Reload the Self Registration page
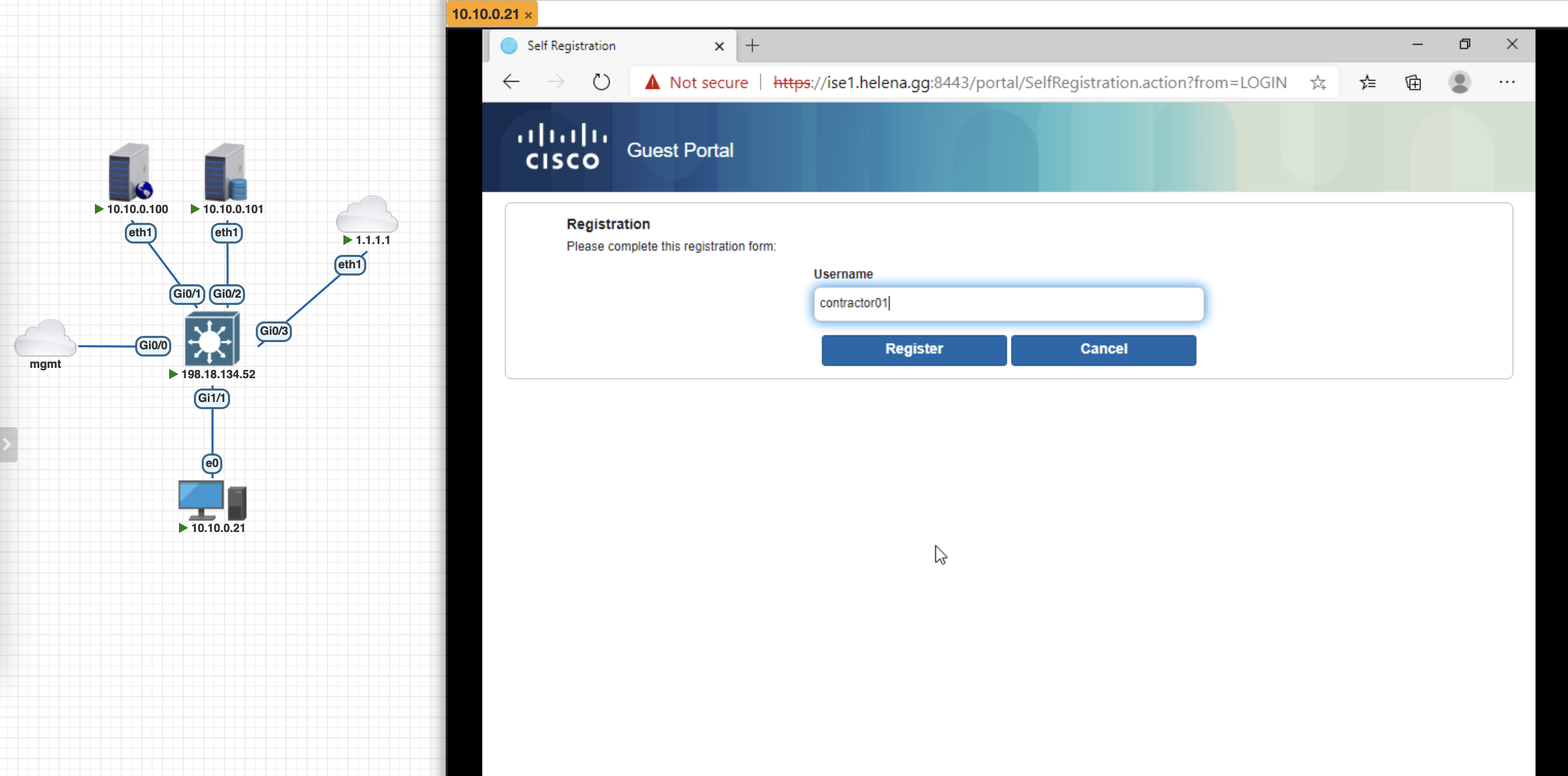Image resolution: width=1568 pixels, height=776 pixels. [601, 82]
